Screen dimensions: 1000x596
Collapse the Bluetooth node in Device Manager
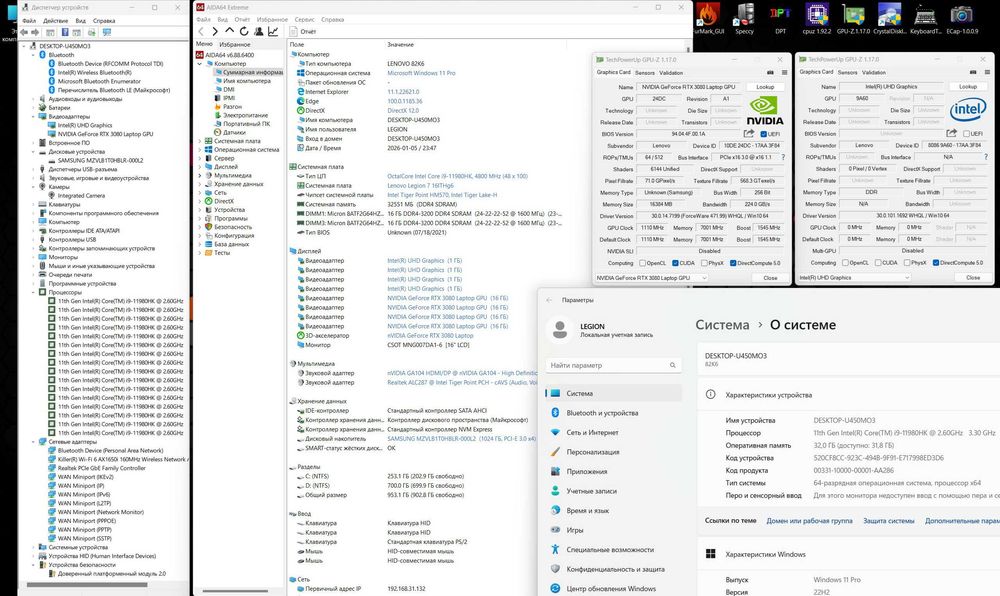34,55
